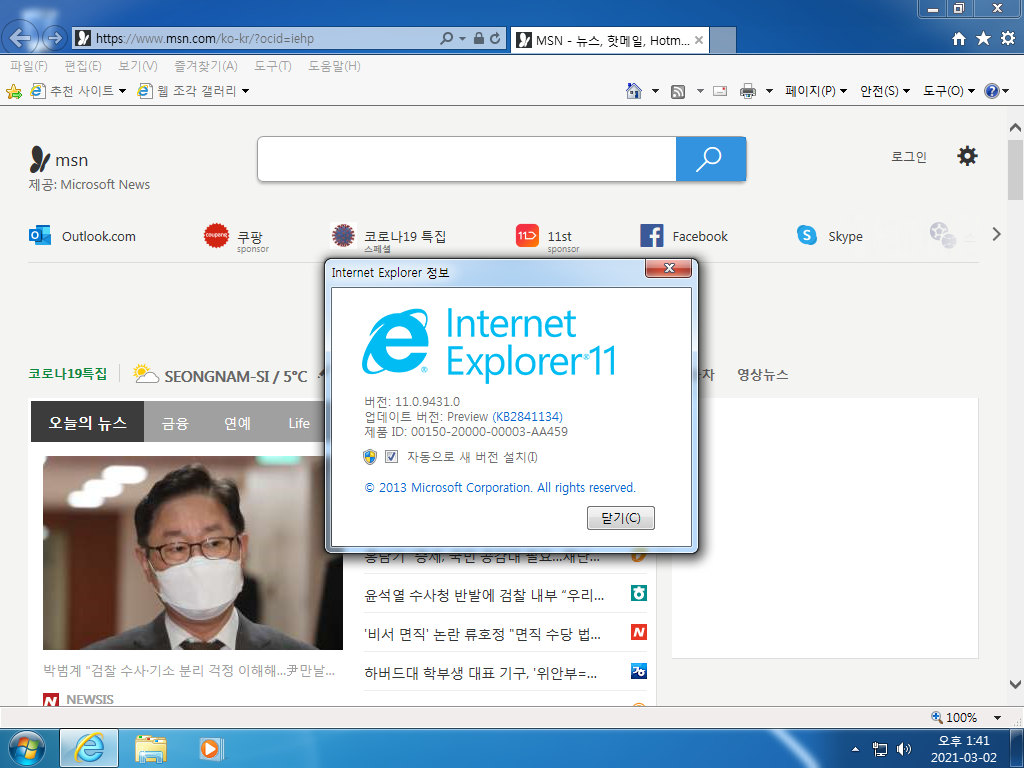Open Home using the top-right house icon
This screenshot has height=768, width=1024.
959,39
